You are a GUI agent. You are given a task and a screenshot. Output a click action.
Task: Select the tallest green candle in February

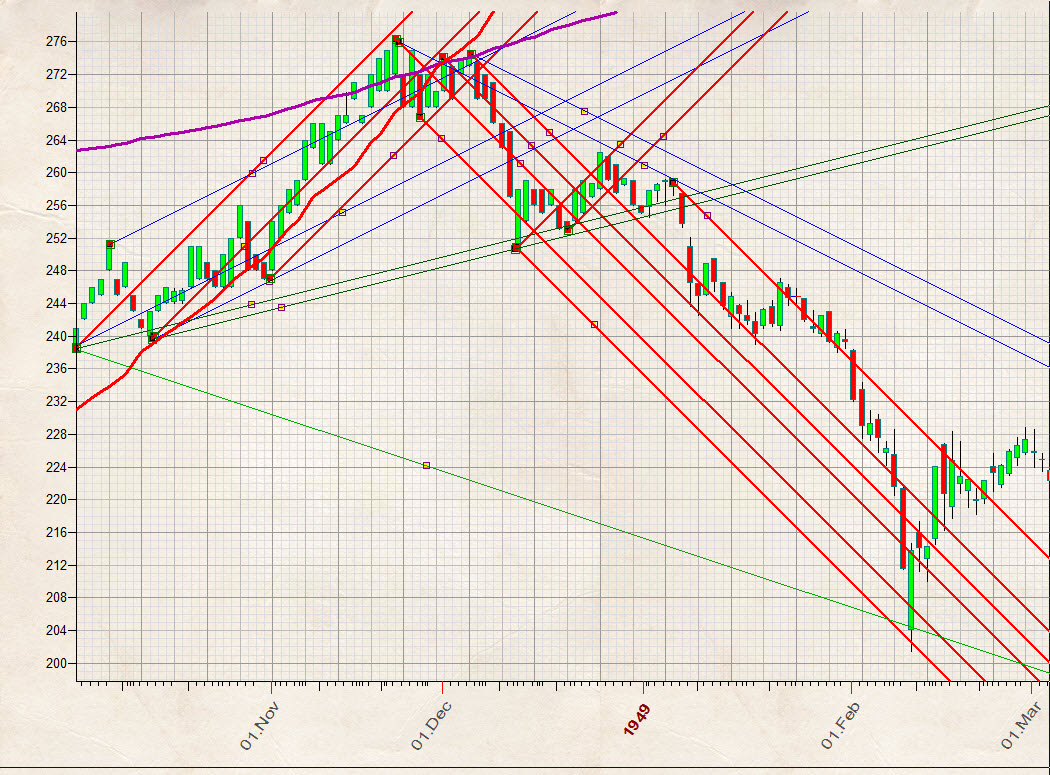coord(911,600)
